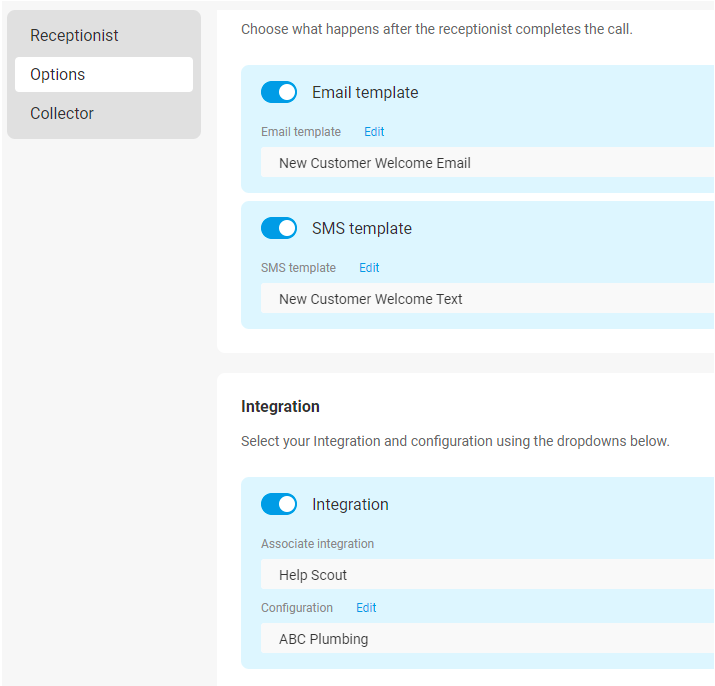Select the Options sidebar item
The width and height of the screenshot is (715, 686).
(x=104, y=74)
